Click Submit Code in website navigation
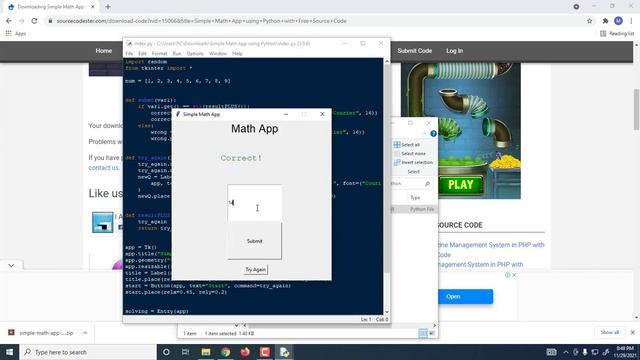Screen dimensions: 640x360 point(415,51)
